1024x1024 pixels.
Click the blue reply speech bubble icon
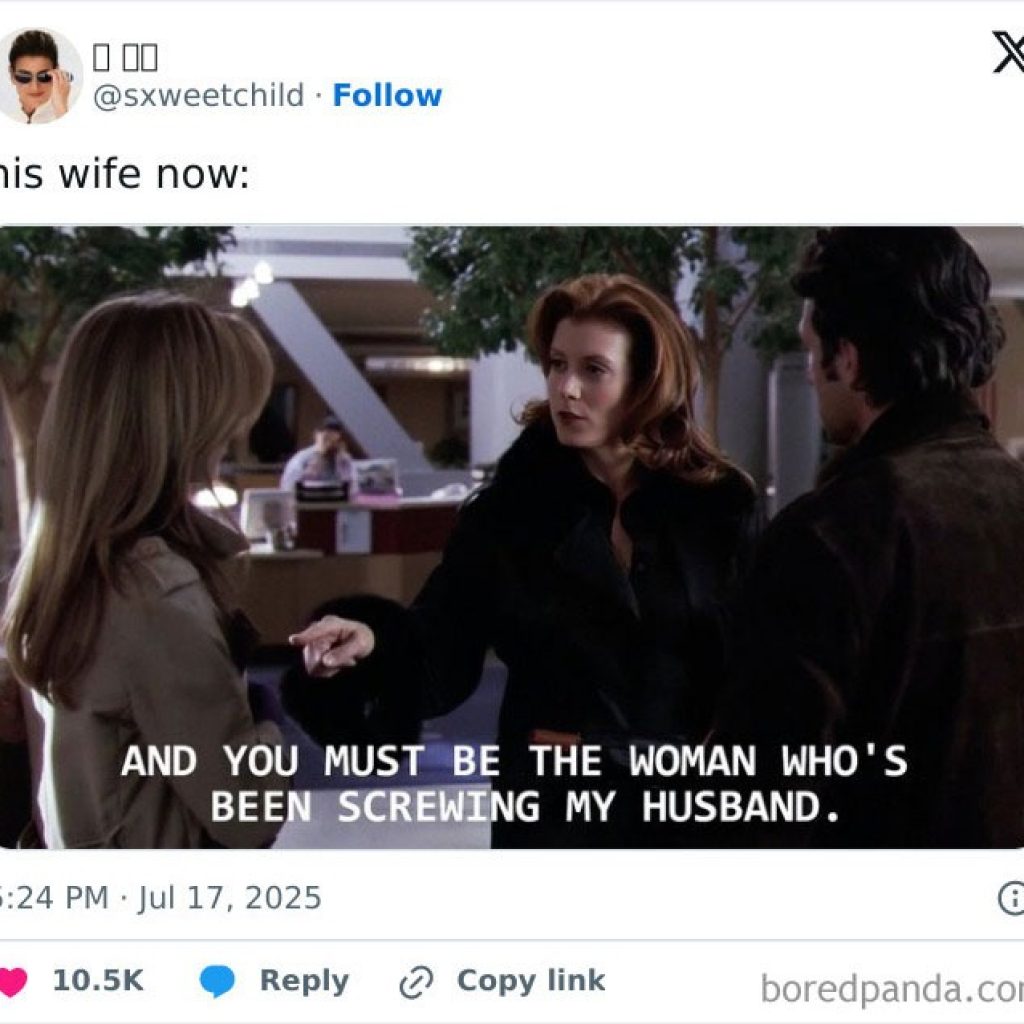[217, 981]
